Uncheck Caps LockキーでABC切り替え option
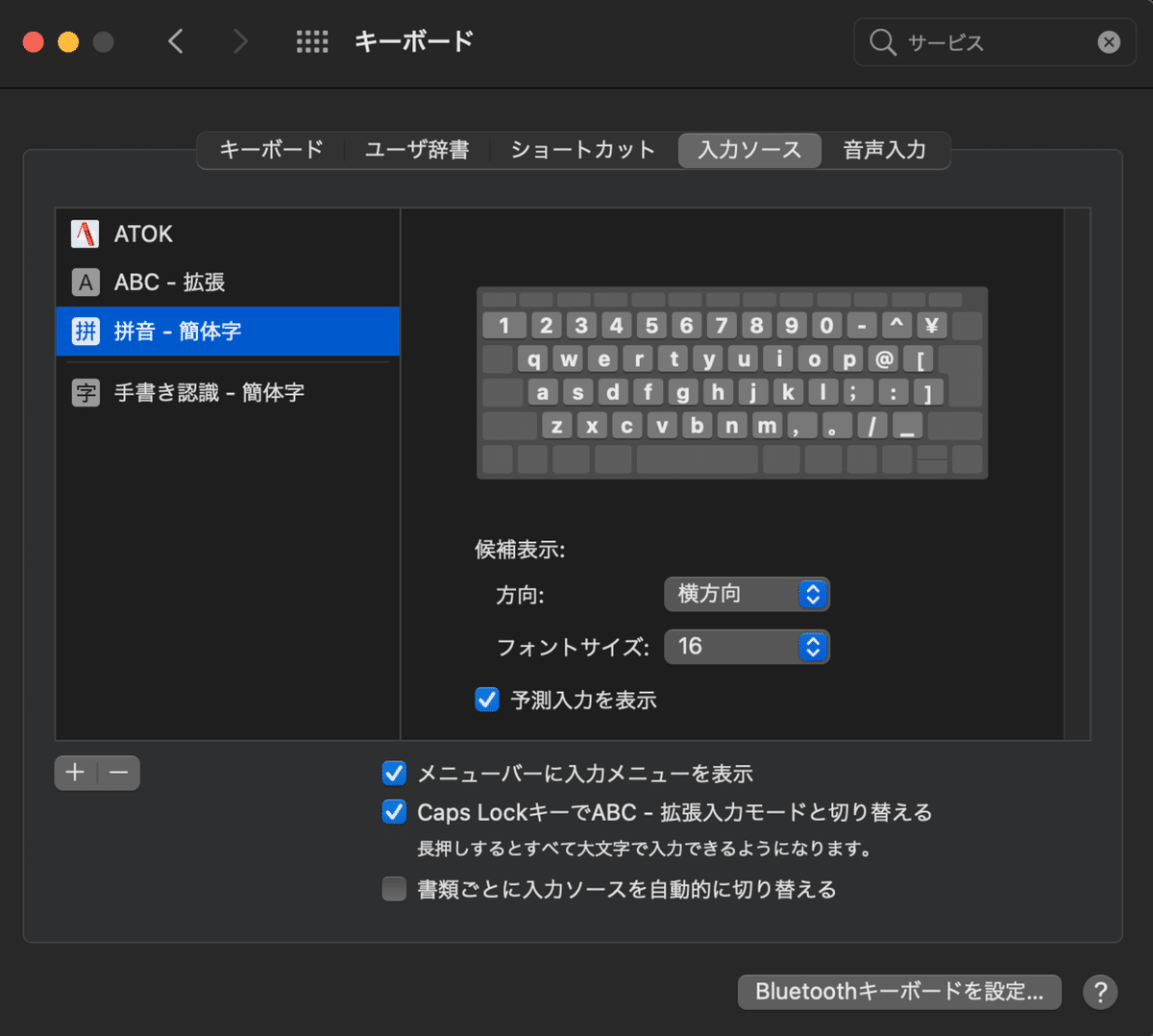 [394, 812]
